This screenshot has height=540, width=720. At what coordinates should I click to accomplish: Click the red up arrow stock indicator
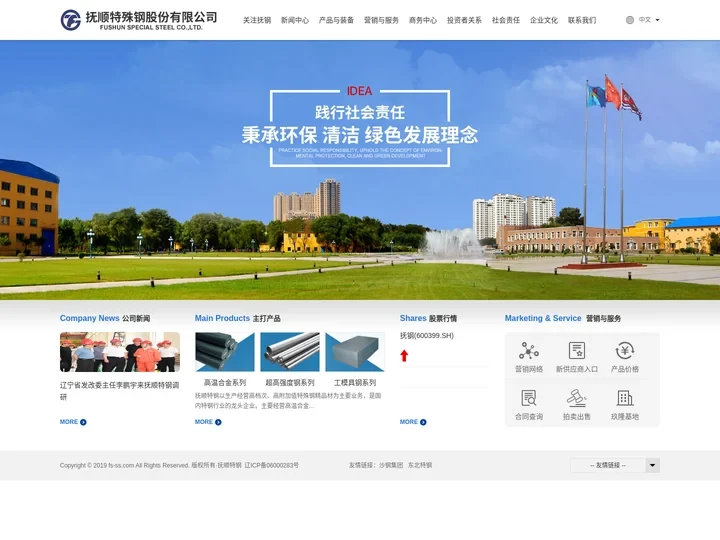click(x=404, y=355)
